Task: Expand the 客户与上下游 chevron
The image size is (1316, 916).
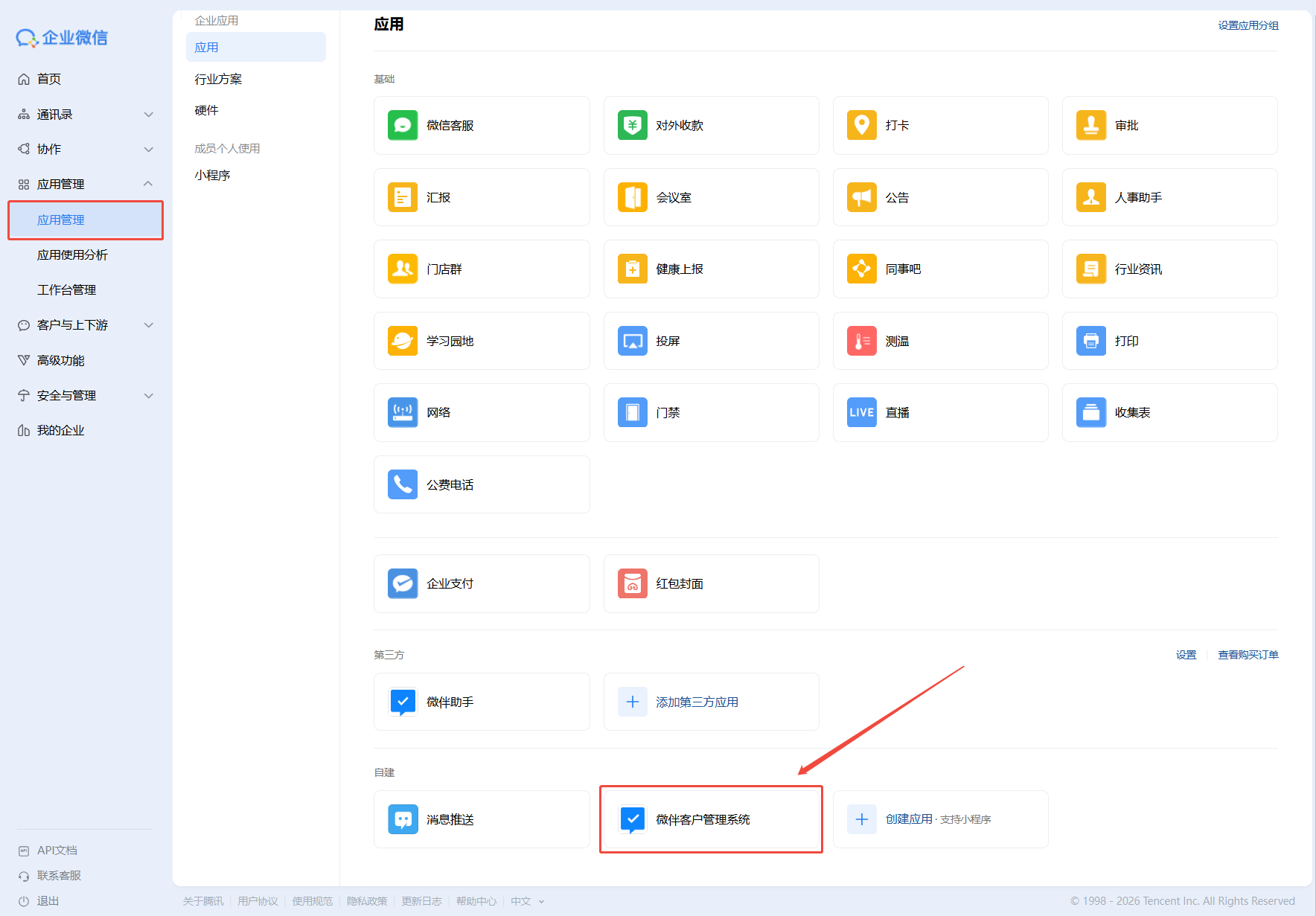Action: pyautogui.click(x=148, y=325)
